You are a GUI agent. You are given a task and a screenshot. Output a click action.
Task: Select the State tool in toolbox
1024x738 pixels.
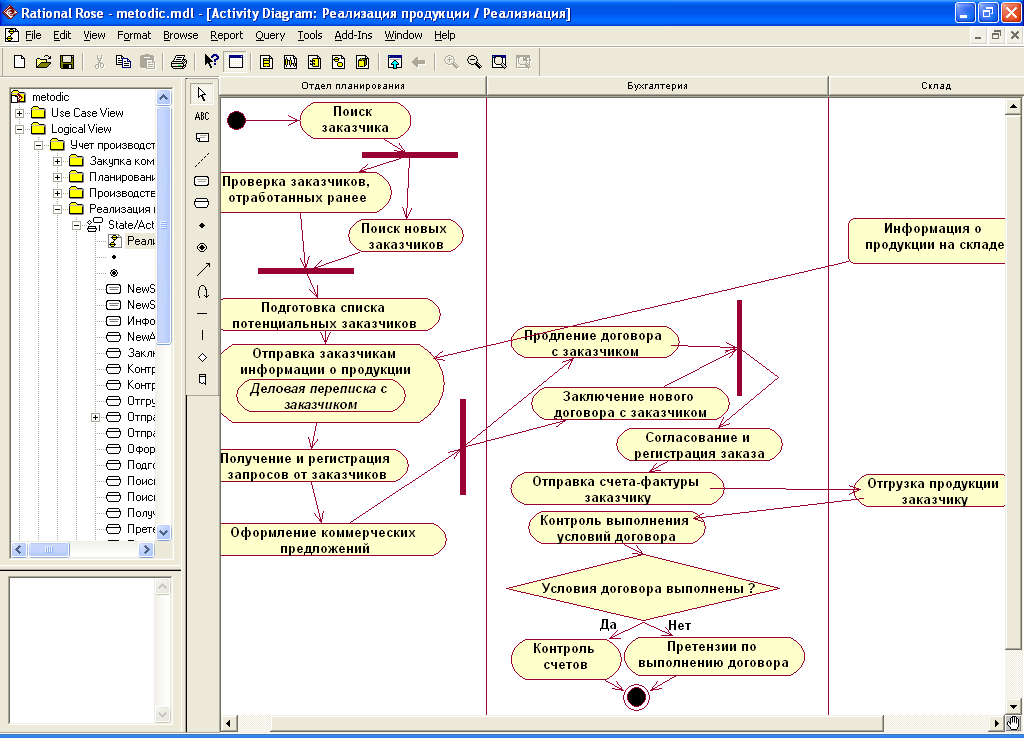point(202,181)
